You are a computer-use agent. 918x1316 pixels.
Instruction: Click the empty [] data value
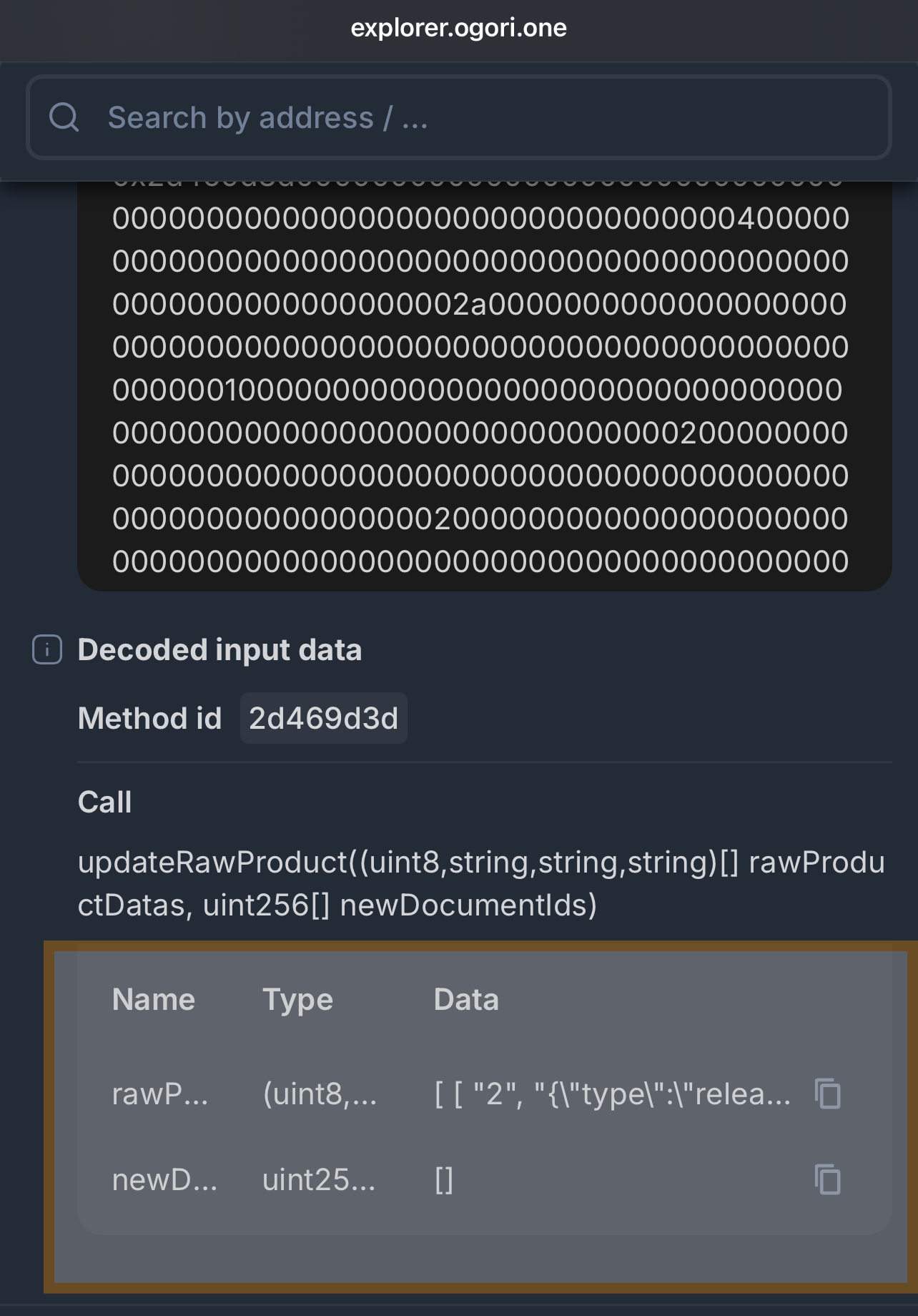pyautogui.click(x=444, y=1179)
